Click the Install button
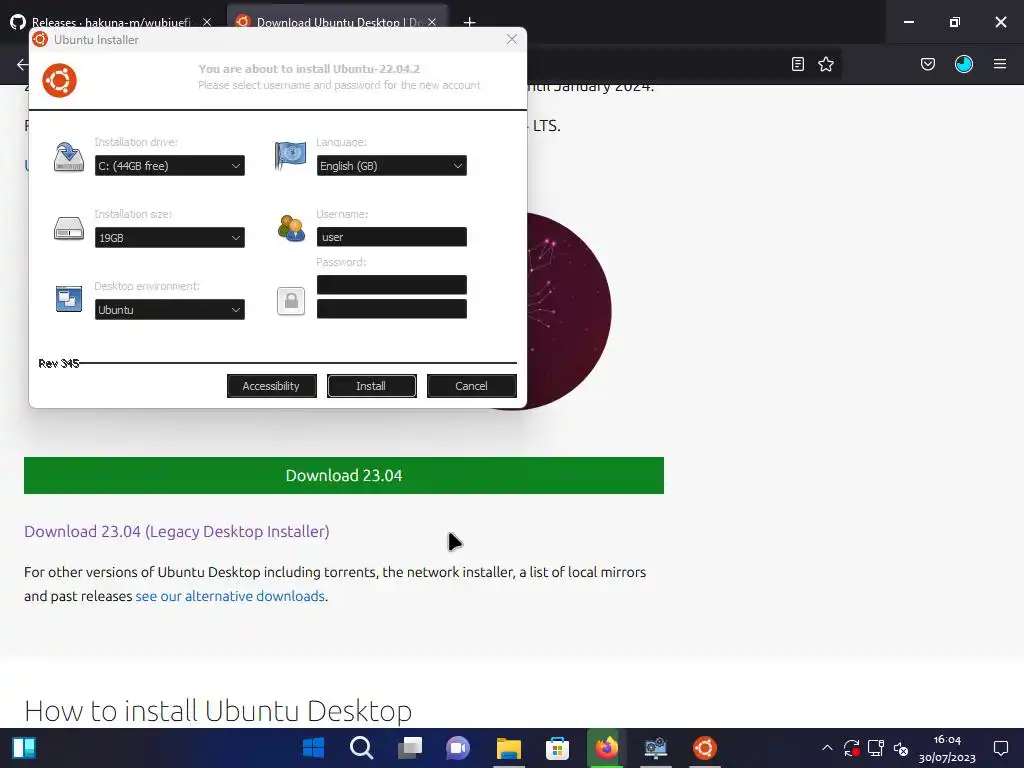Image resolution: width=1024 pixels, height=768 pixels. (x=372, y=386)
